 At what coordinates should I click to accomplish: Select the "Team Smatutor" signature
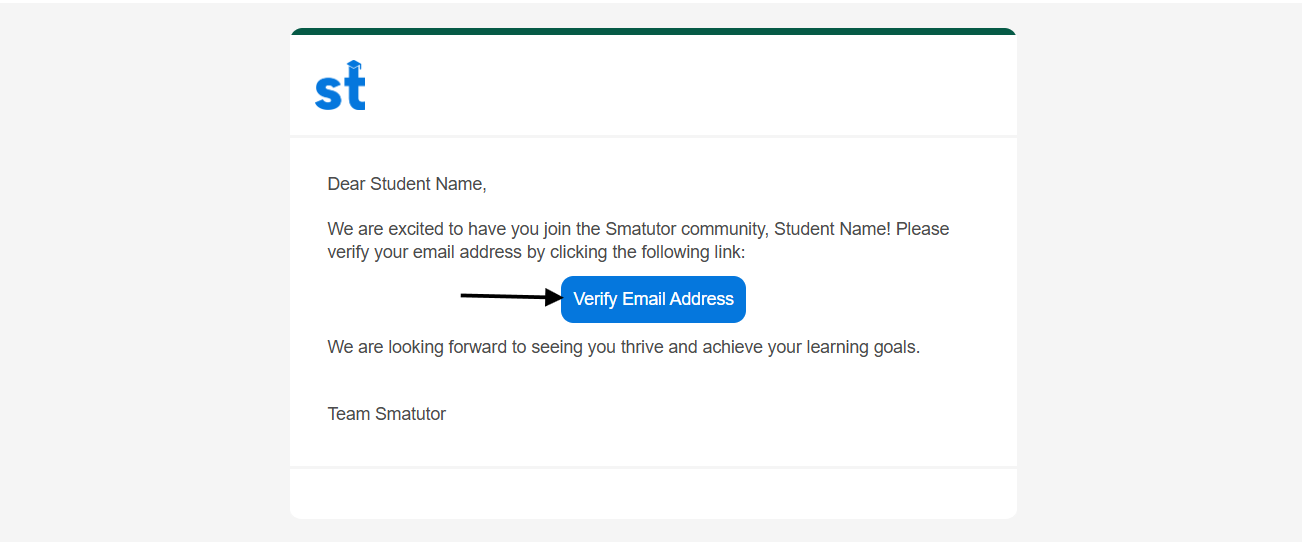(386, 414)
